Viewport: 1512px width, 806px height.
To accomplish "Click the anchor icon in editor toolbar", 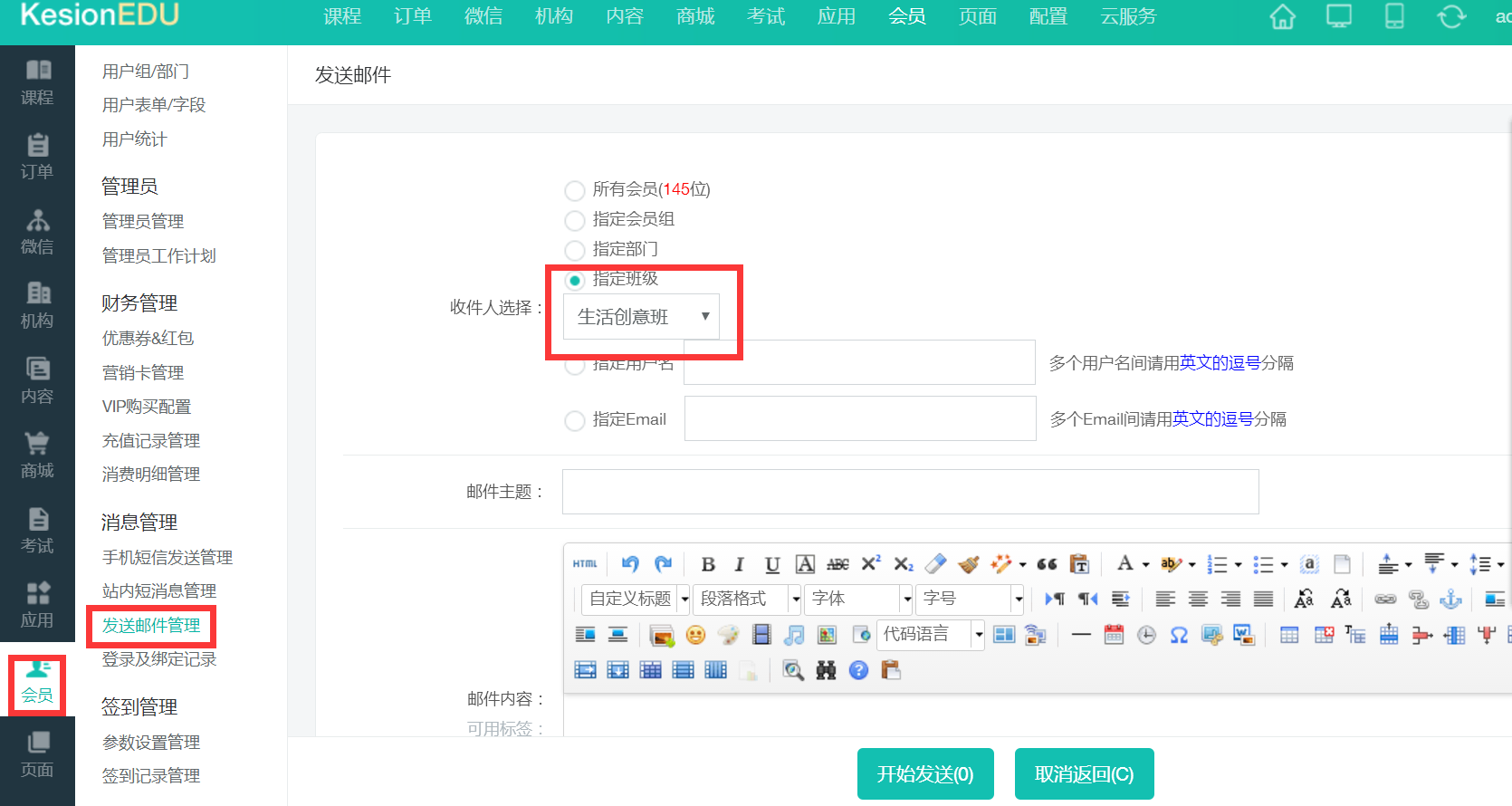I will click(1450, 600).
